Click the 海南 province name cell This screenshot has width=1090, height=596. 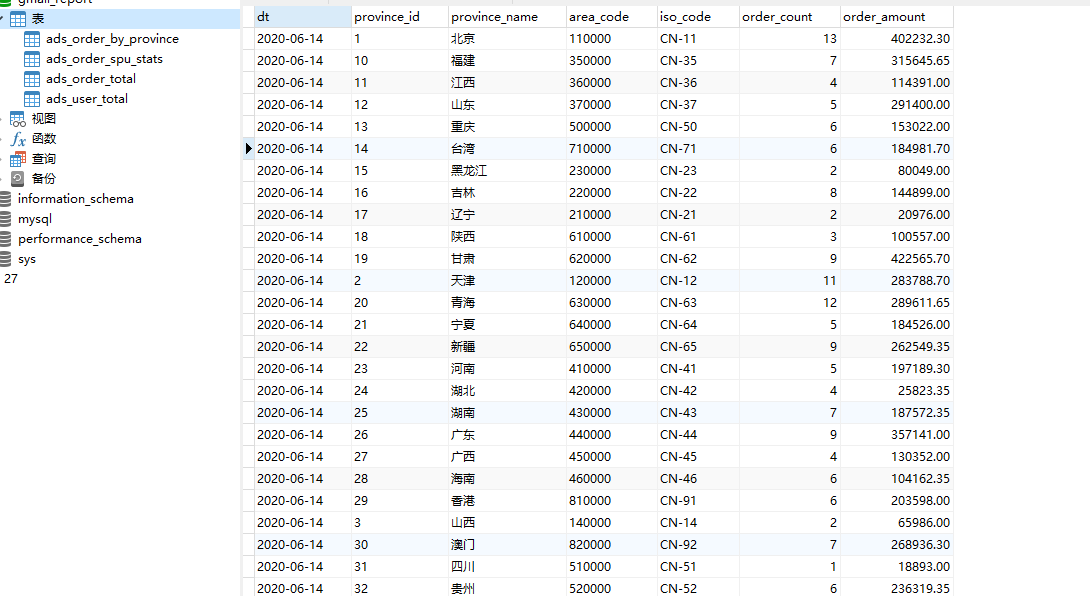(x=507, y=479)
